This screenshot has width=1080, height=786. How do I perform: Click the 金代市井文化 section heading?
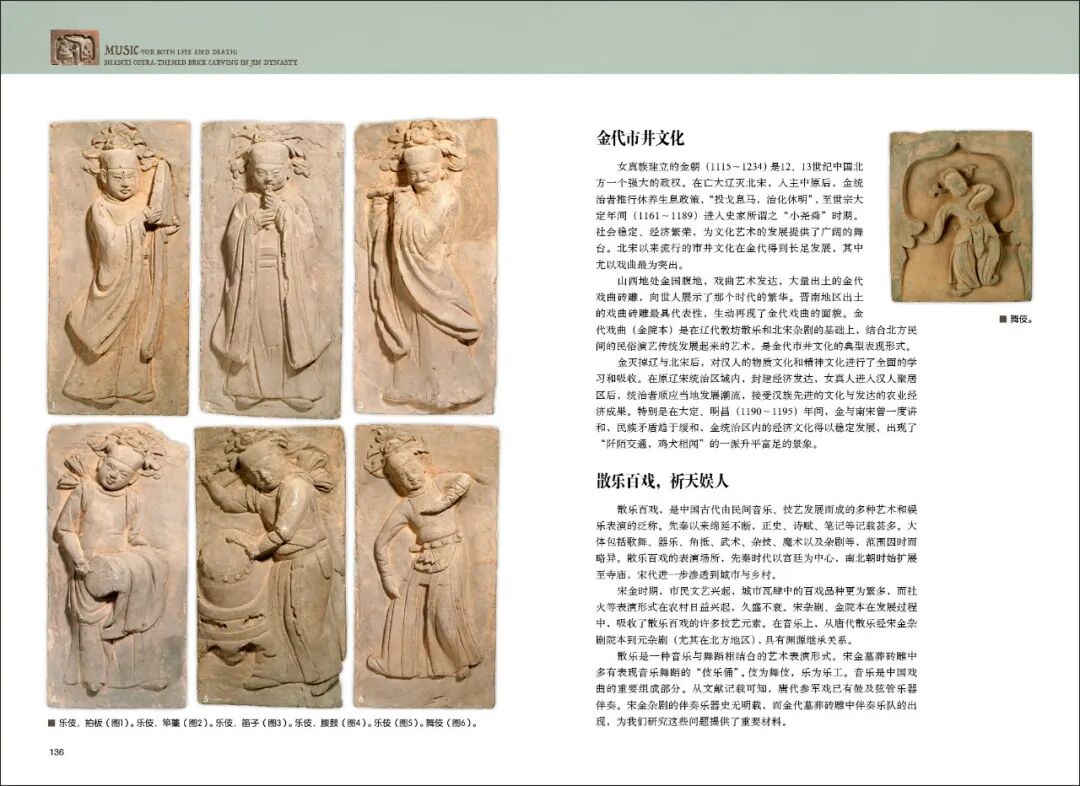640,138
